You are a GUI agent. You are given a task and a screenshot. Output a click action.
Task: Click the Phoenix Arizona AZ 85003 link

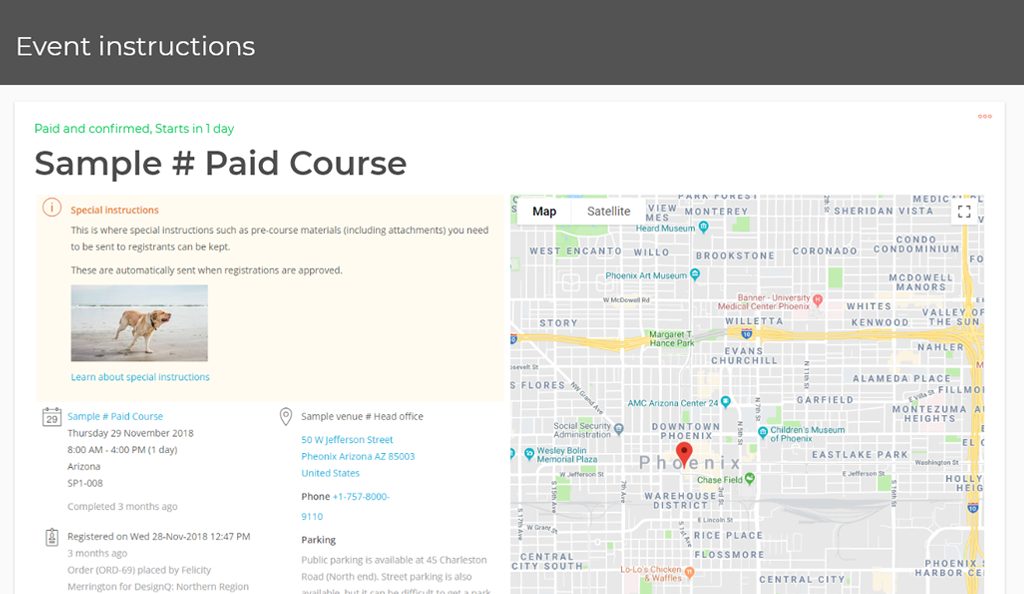[358, 456]
